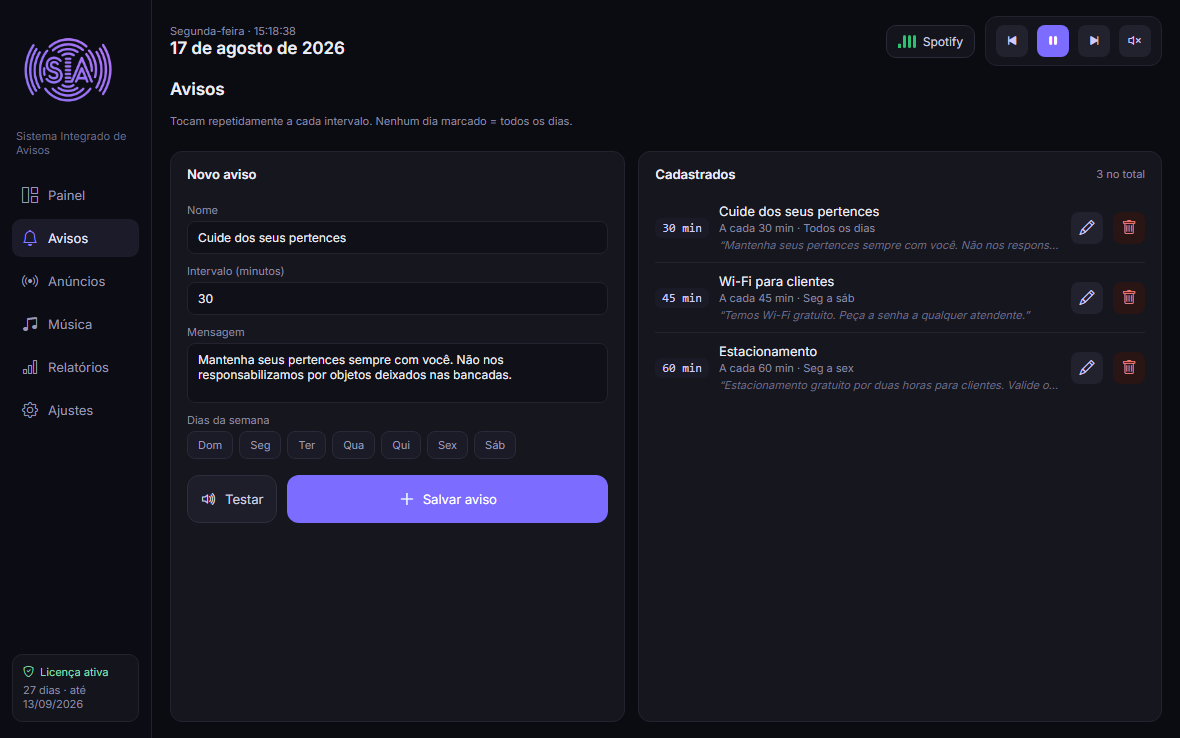Viewport: 1180px width, 738px height.
Task: Skip to the next track
Action: pos(1094,41)
